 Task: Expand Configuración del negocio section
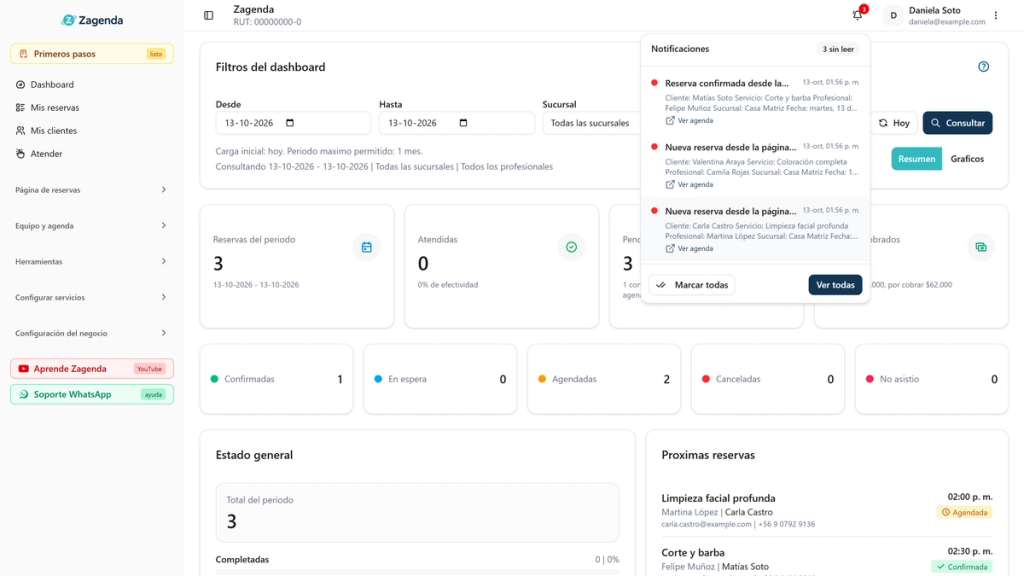pos(91,333)
